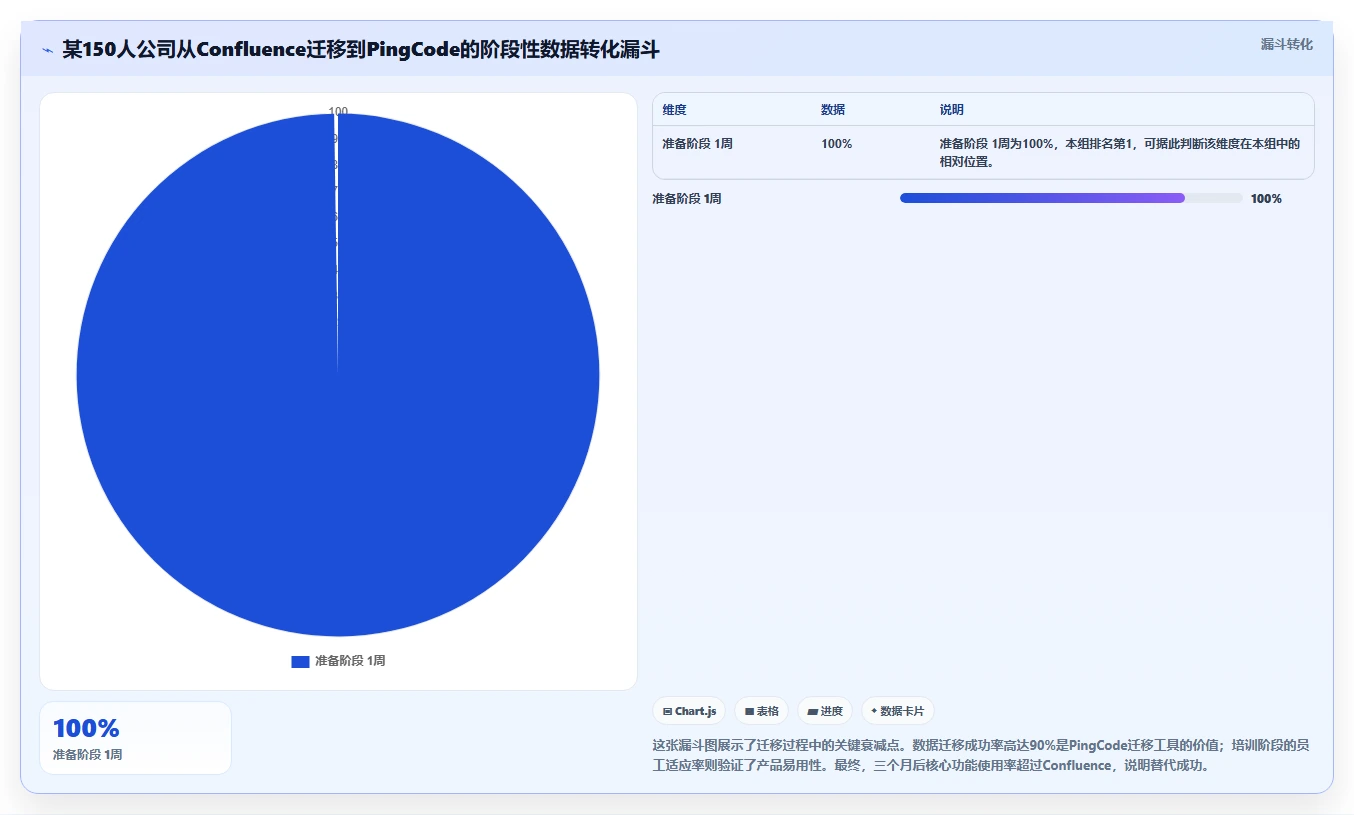Select the 表格 chip
Screen dimensions: 1354x815
pyautogui.click(x=761, y=711)
